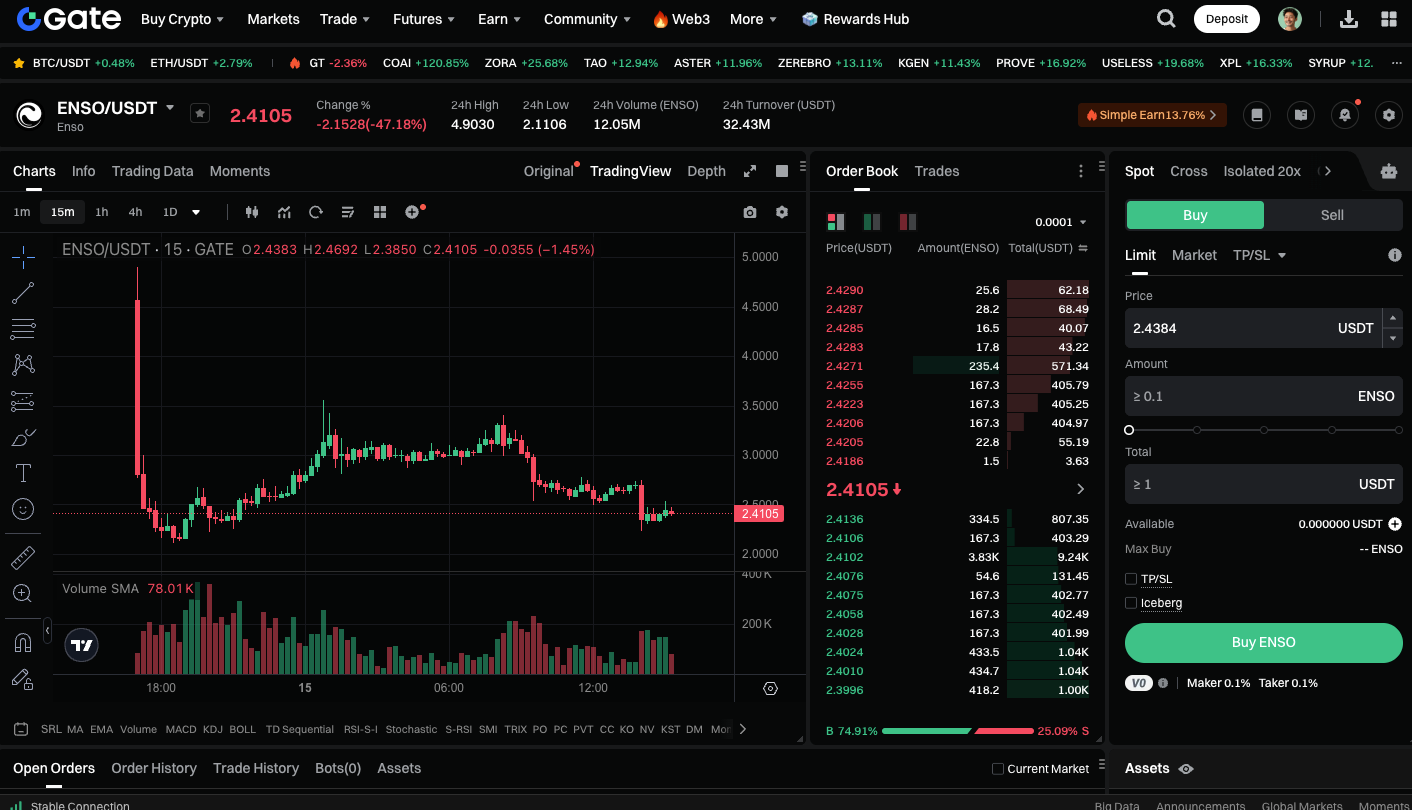Select the XABCD pattern tool
The image size is (1412, 810).
click(23, 365)
